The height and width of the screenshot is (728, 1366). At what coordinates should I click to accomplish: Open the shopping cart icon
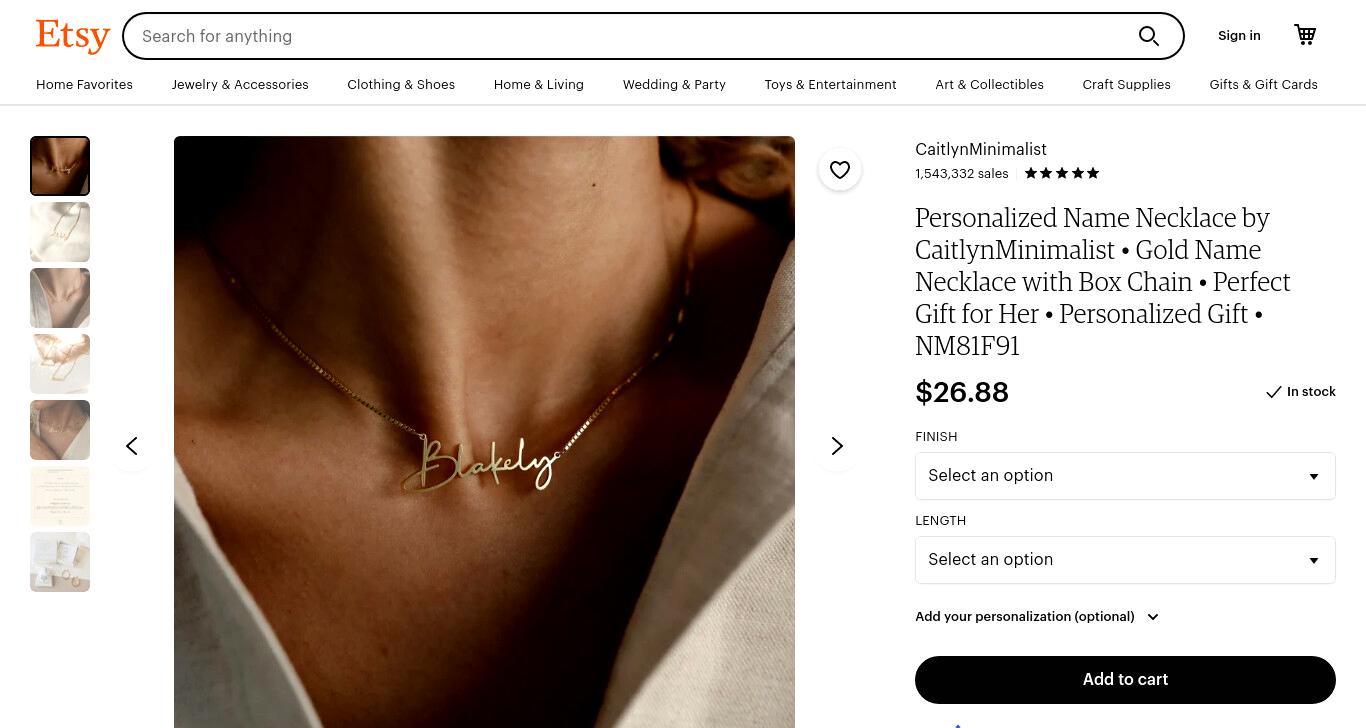coord(1305,35)
